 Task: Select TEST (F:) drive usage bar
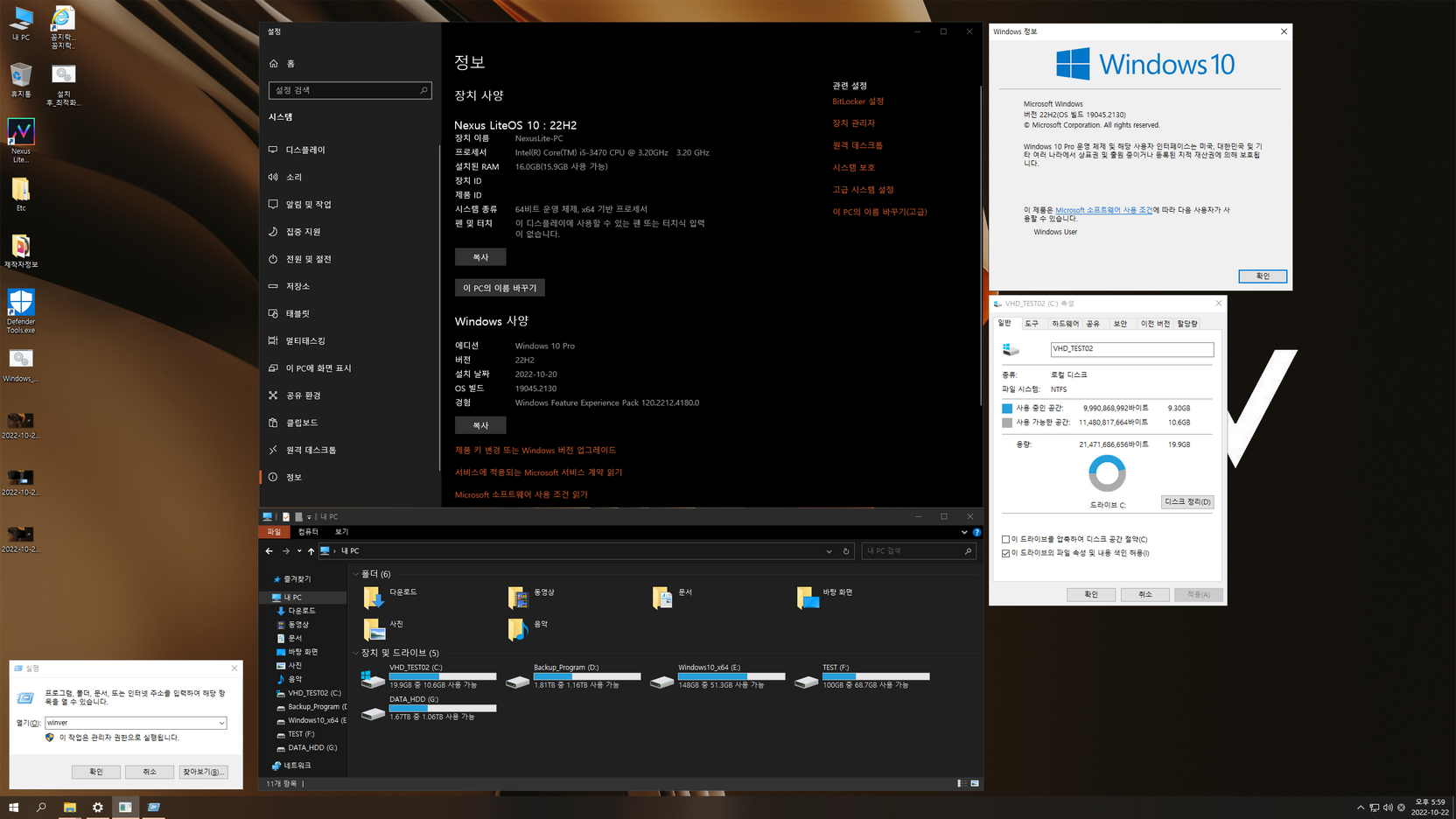coord(876,676)
